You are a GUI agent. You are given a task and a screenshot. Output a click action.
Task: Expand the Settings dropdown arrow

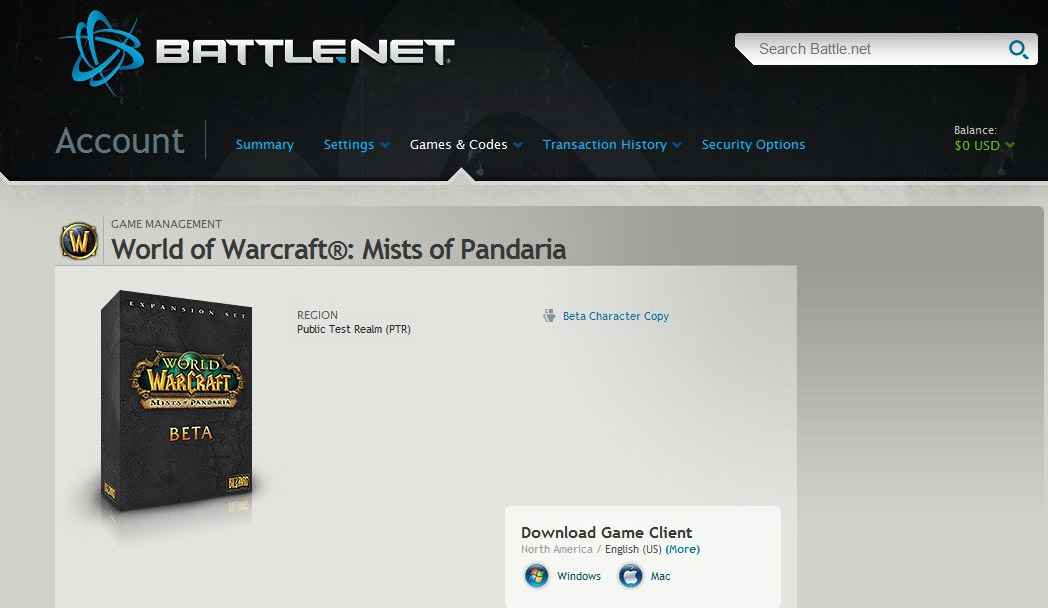point(385,145)
